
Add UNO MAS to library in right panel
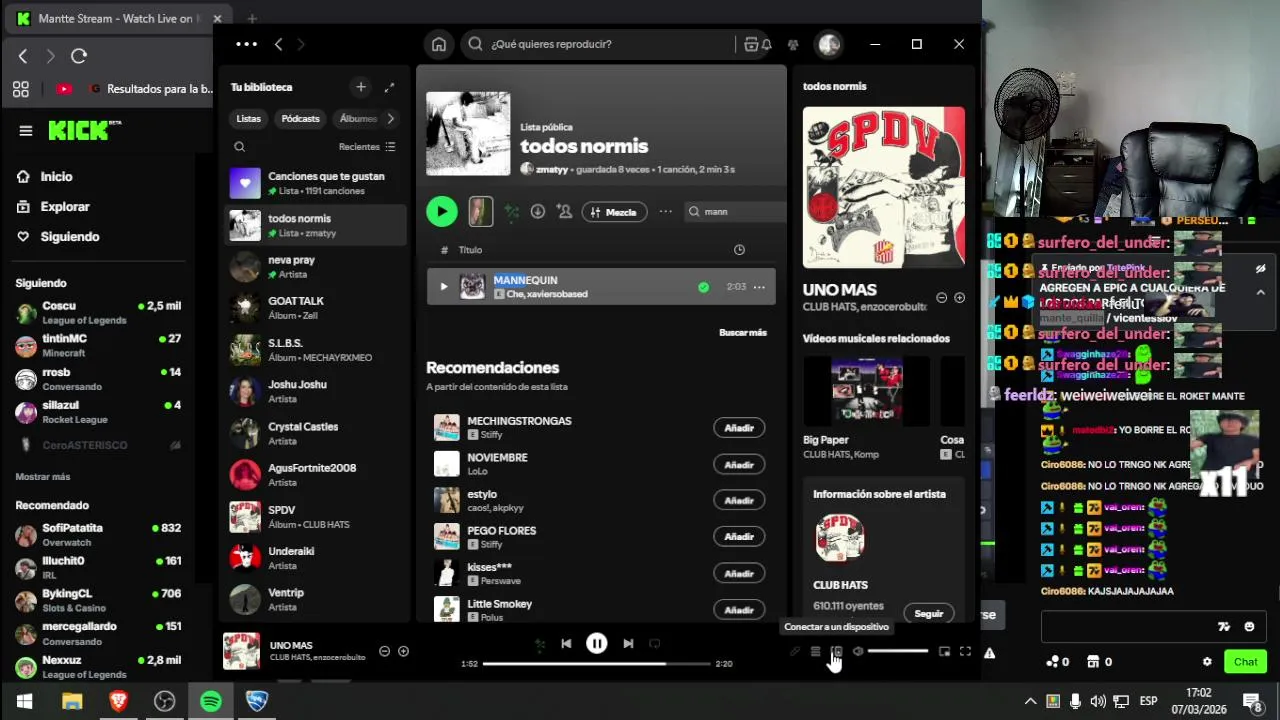959,298
